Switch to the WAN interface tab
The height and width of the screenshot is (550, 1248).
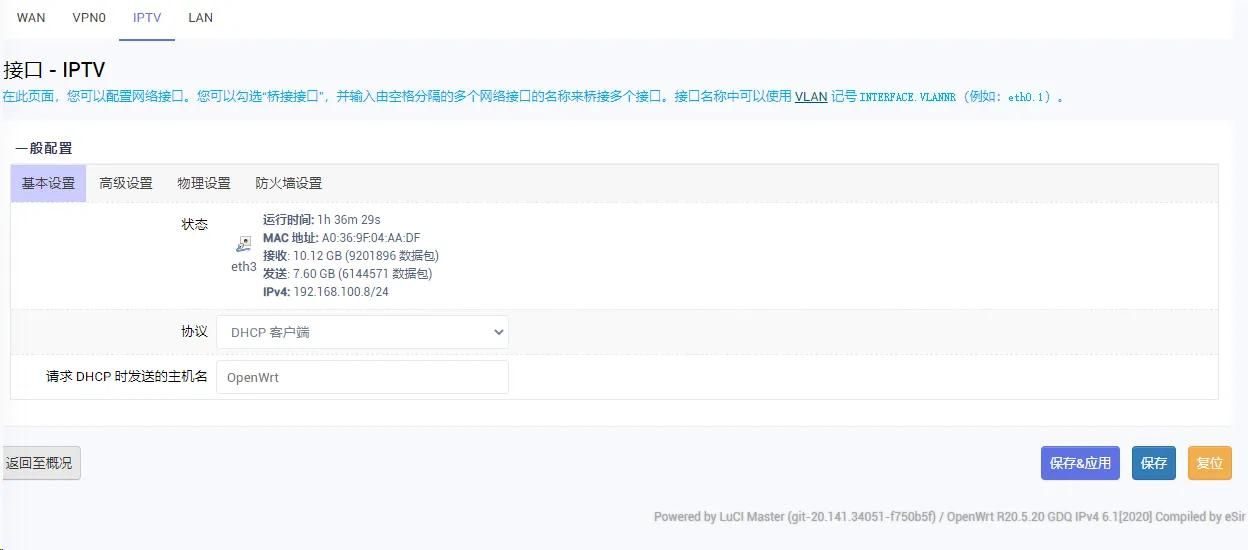[x=31, y=18]
